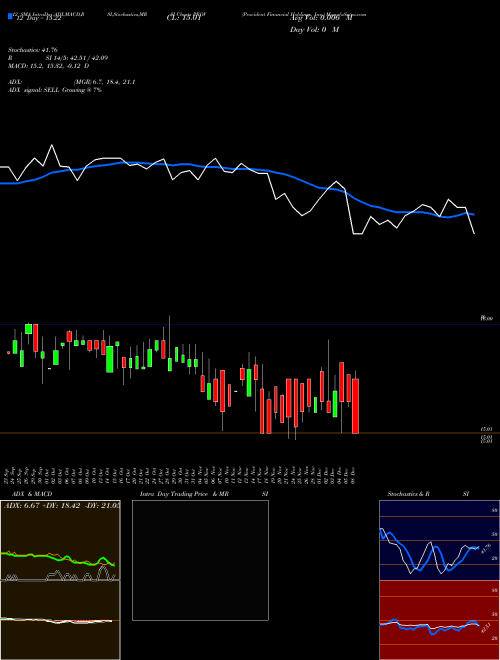Click the rotated '42.51' label in RSI panel

[x=486, y=628]
